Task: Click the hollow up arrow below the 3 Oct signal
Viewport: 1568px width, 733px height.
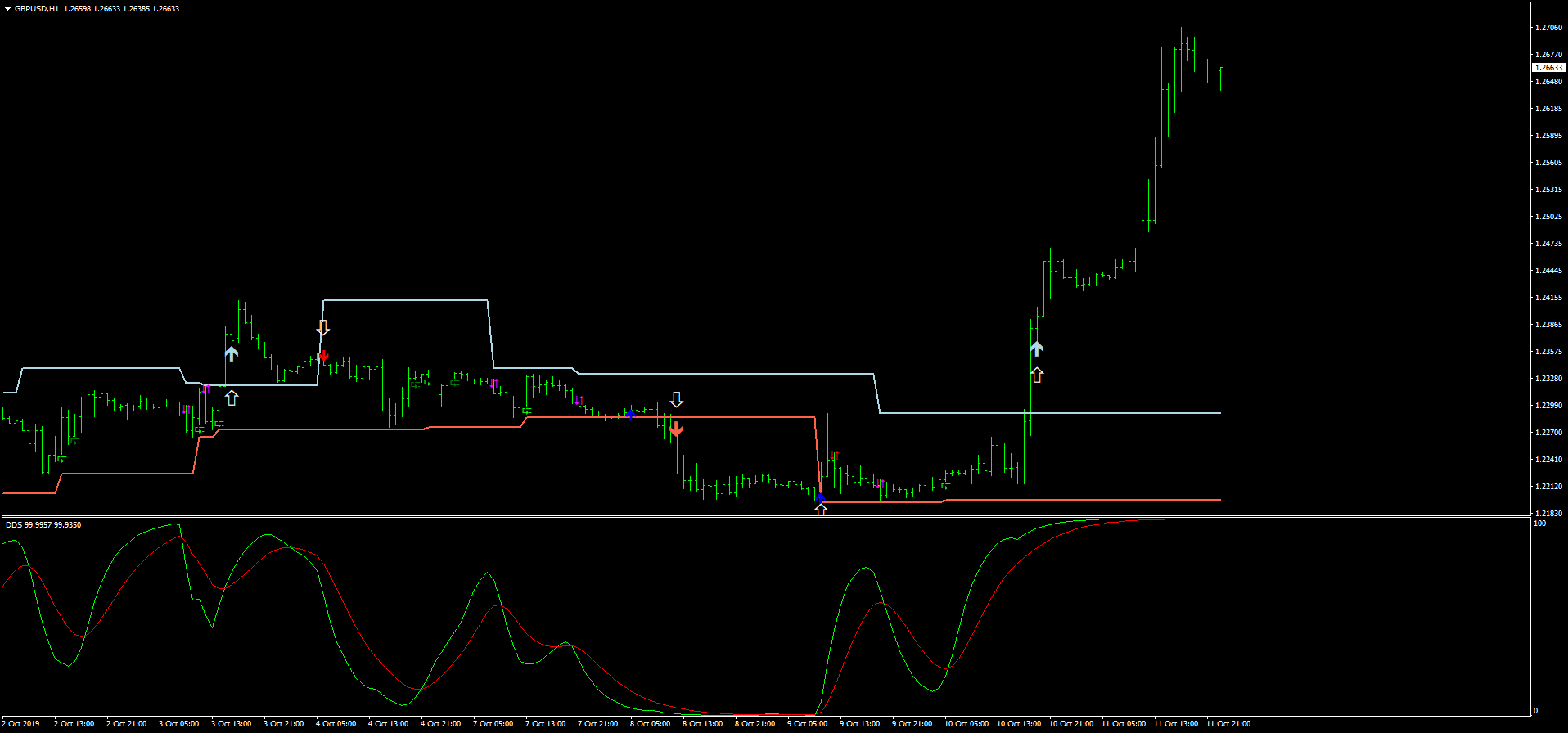Action: (x=232, y=398)
